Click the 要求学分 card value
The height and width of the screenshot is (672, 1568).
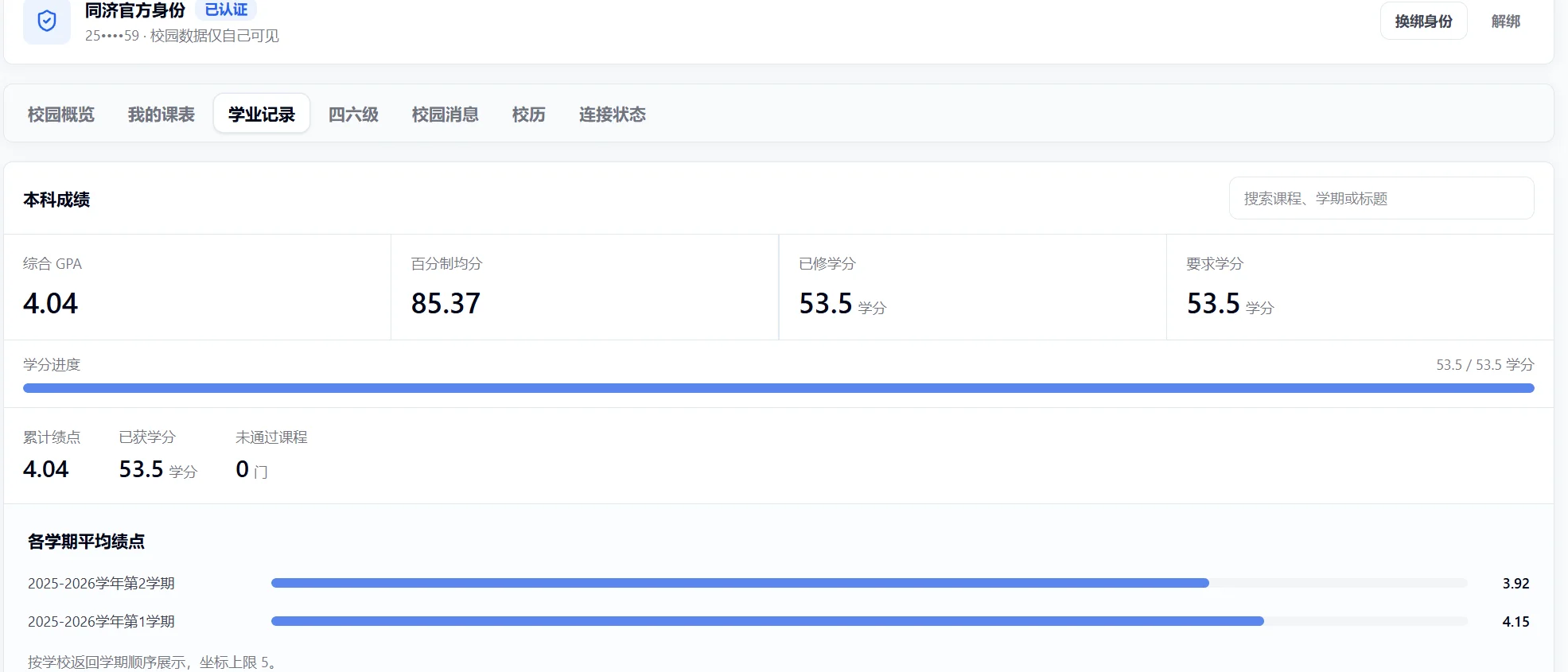click(x=1230, y=304)
